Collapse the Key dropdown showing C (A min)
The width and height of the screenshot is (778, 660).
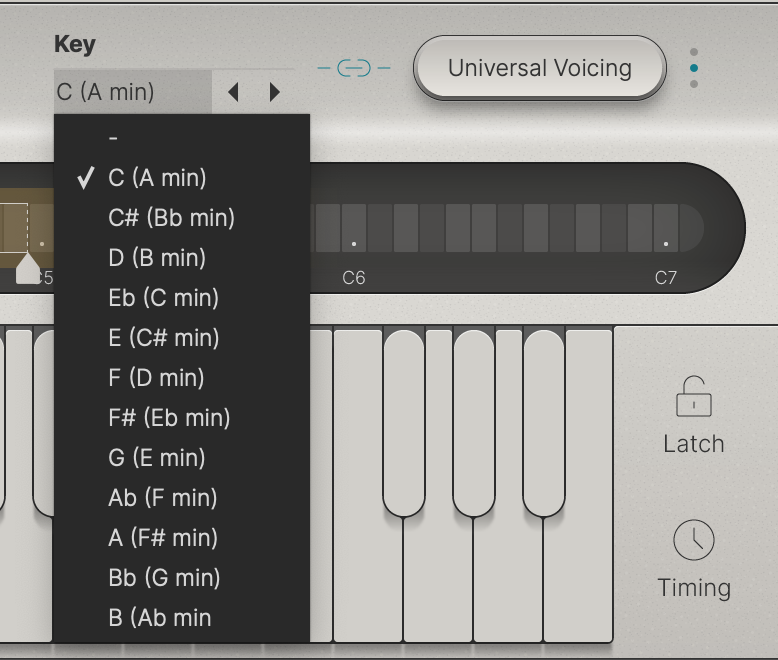click(132, 92)
